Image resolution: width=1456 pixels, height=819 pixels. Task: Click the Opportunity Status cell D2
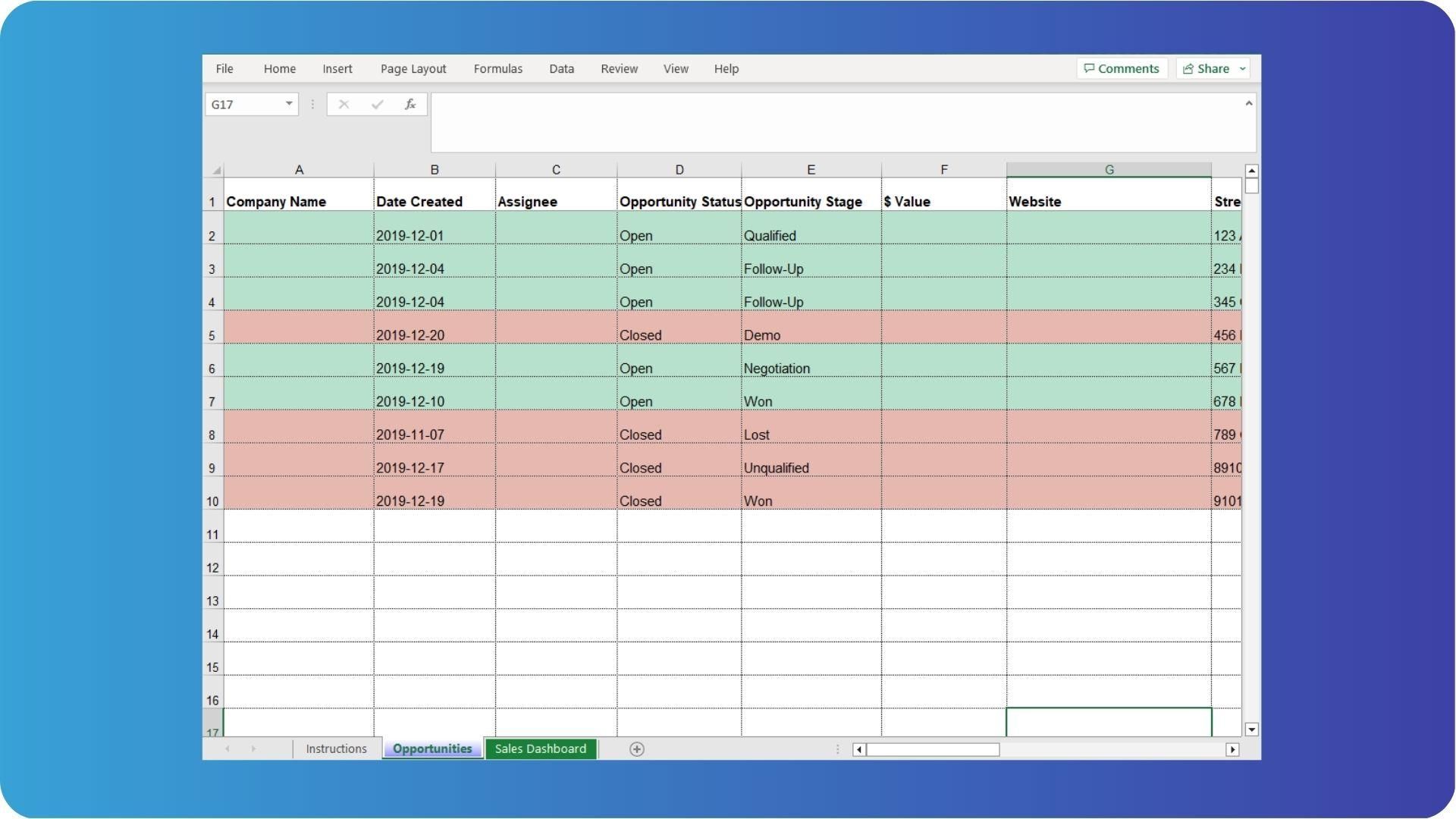680,234
